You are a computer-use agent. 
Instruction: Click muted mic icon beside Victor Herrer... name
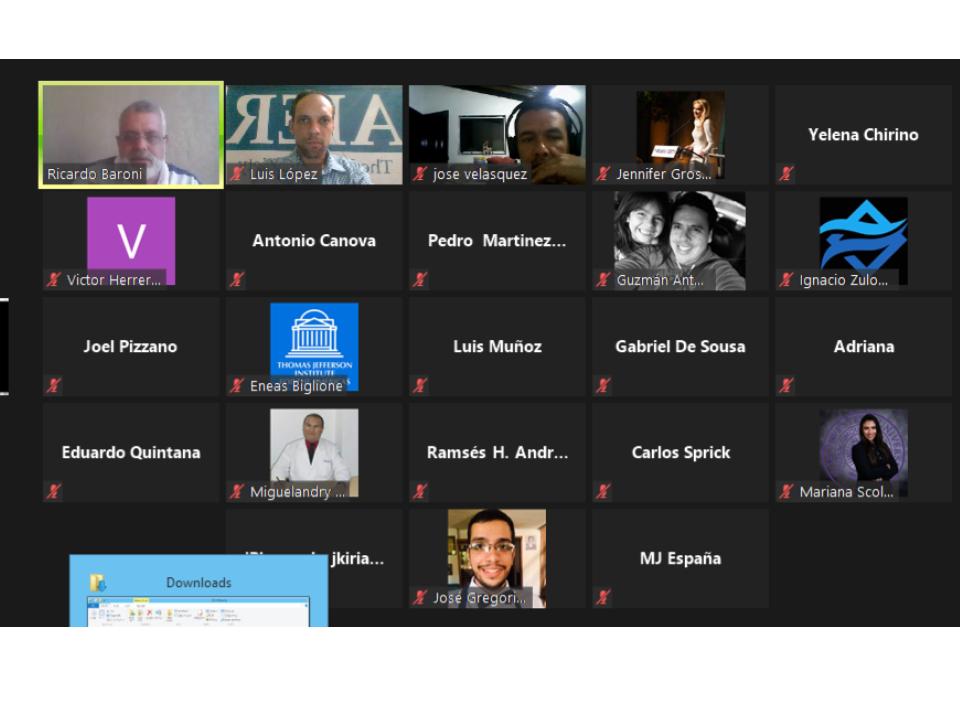tap(54, 280)
